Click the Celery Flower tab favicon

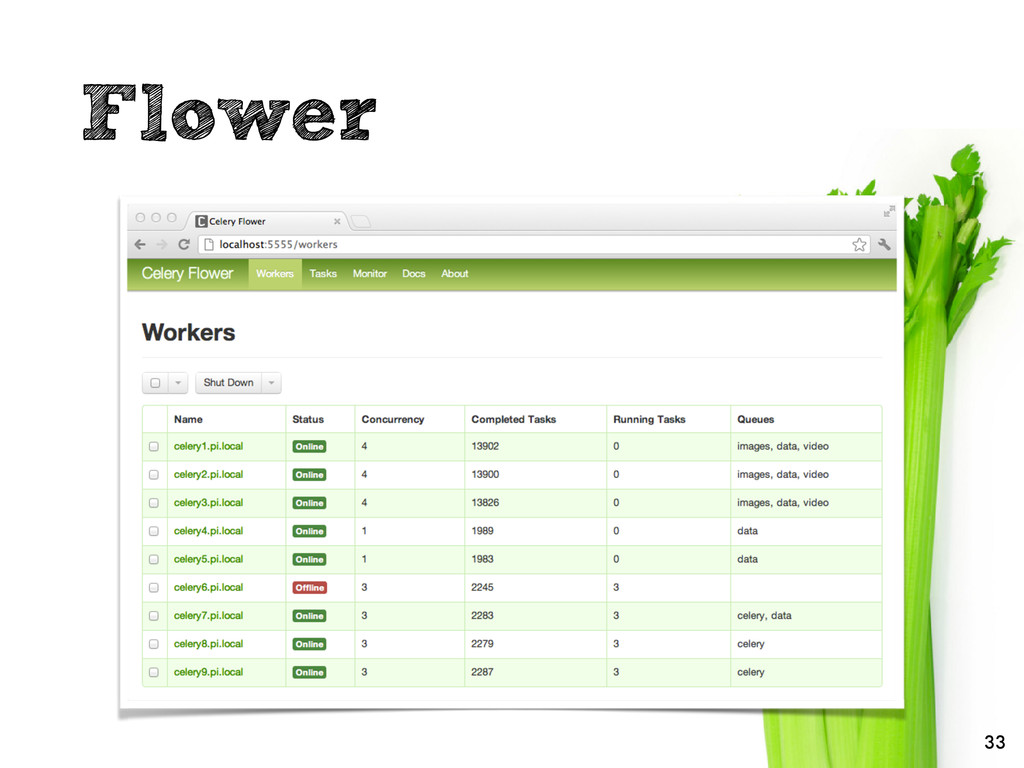(202, 221)
